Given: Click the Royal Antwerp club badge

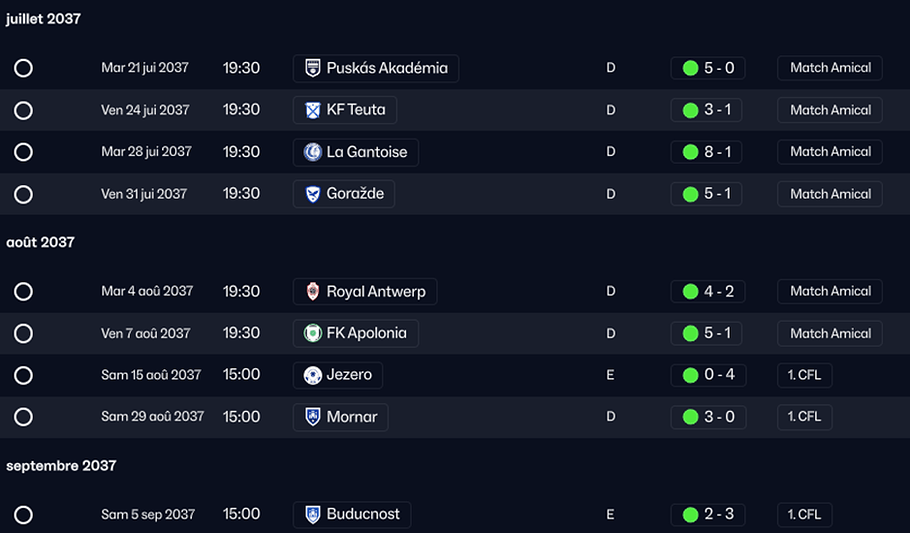Looking at the screenshot, I should tap(312, 292).
